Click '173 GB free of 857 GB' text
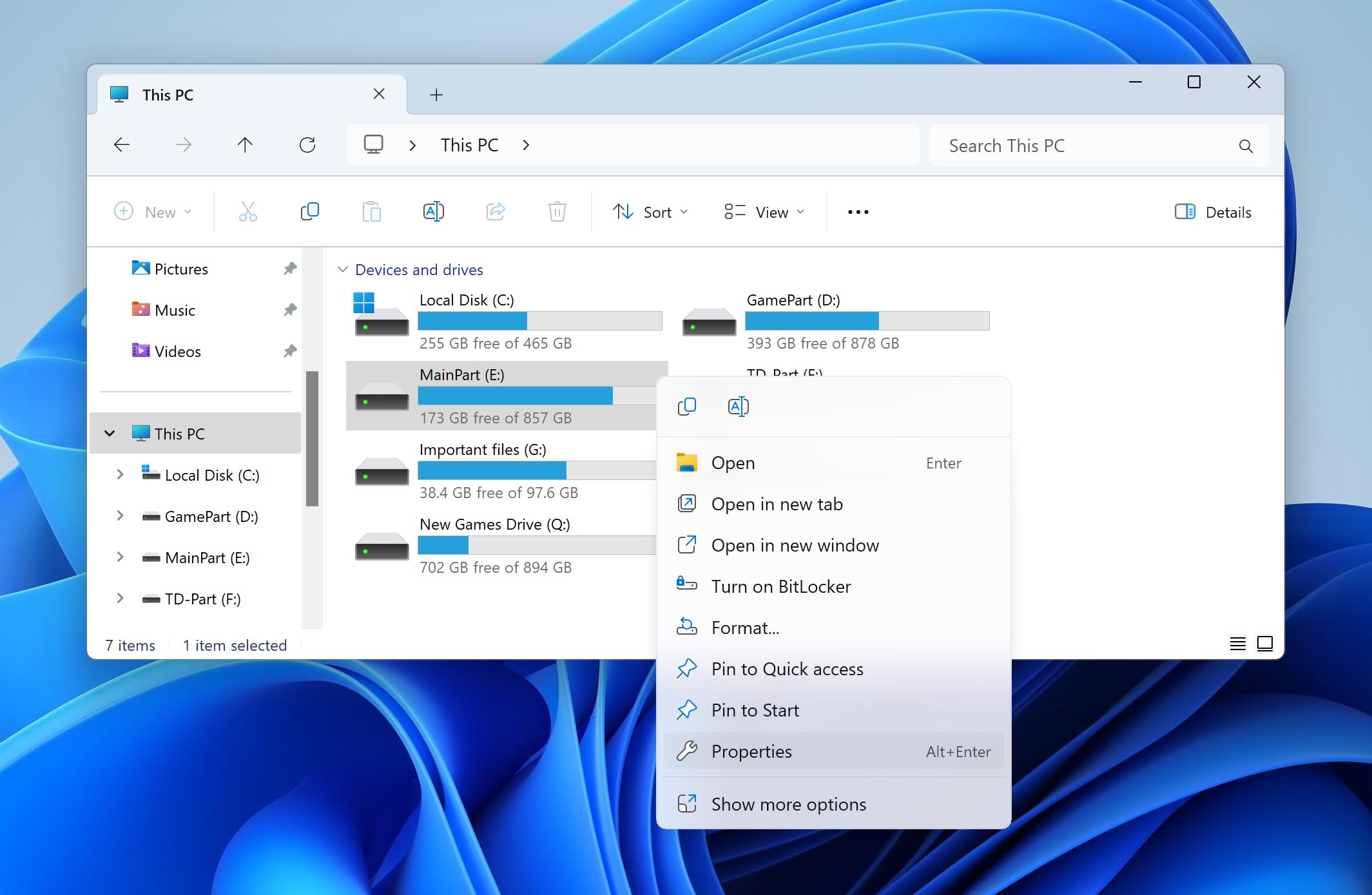 496,418
